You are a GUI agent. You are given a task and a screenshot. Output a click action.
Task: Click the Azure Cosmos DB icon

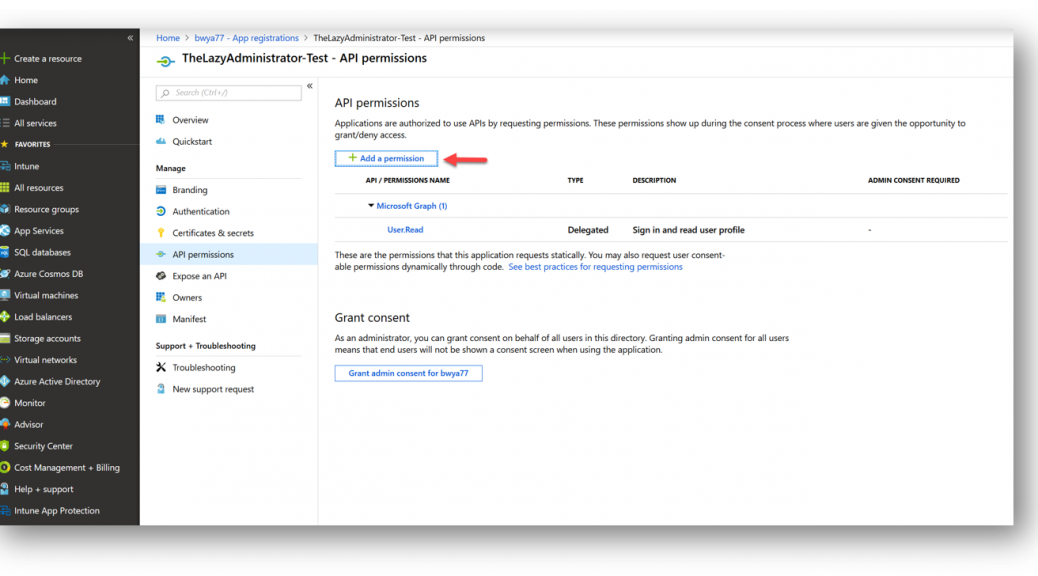coord(5,273)
